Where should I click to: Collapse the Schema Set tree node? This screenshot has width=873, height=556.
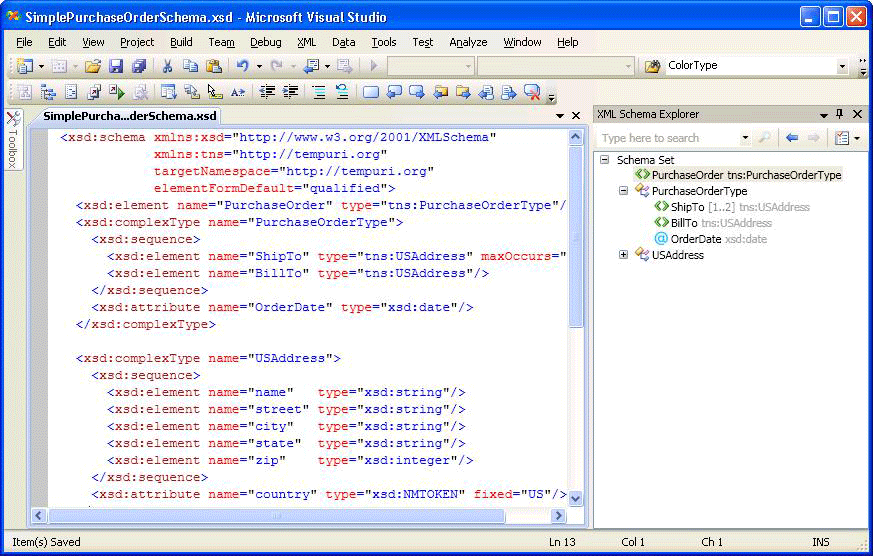[x=604, y=159]
